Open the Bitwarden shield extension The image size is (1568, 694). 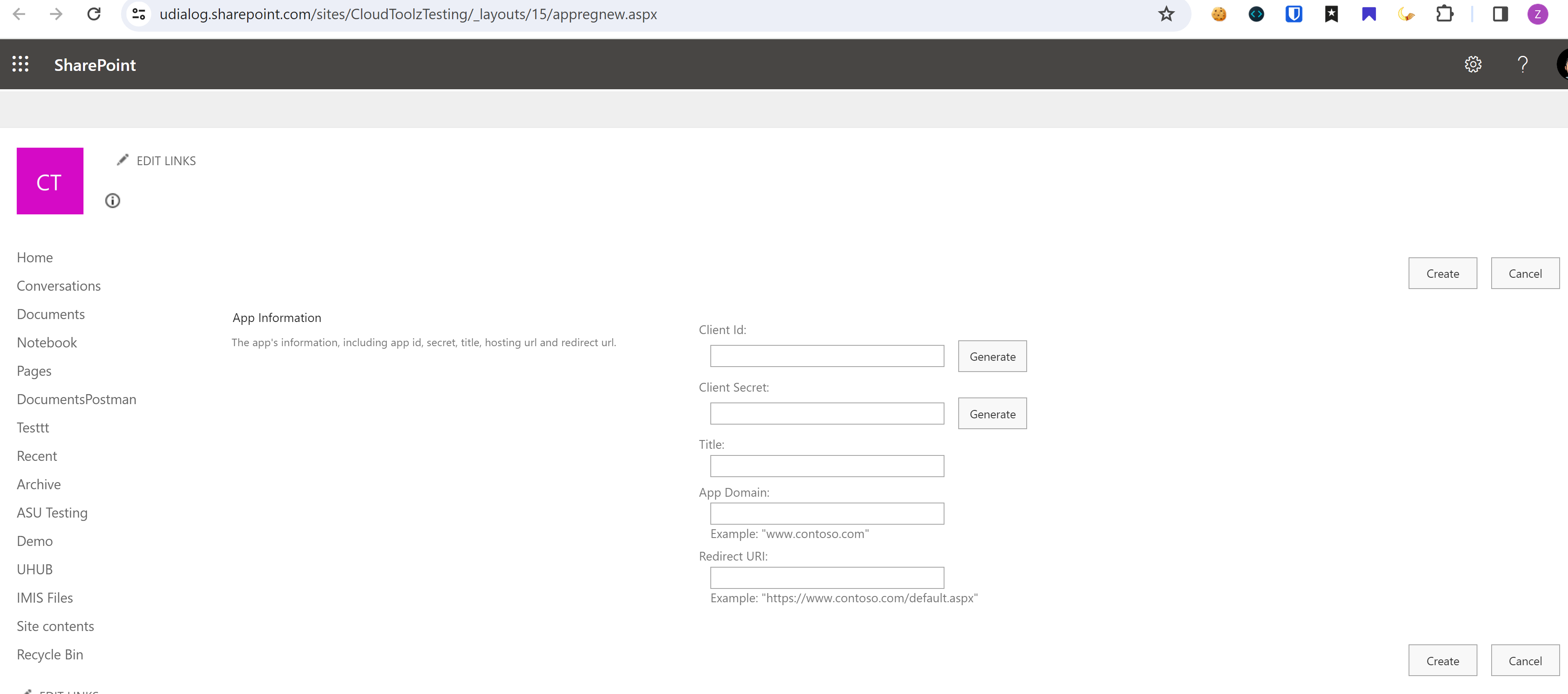coord(1293,14)
